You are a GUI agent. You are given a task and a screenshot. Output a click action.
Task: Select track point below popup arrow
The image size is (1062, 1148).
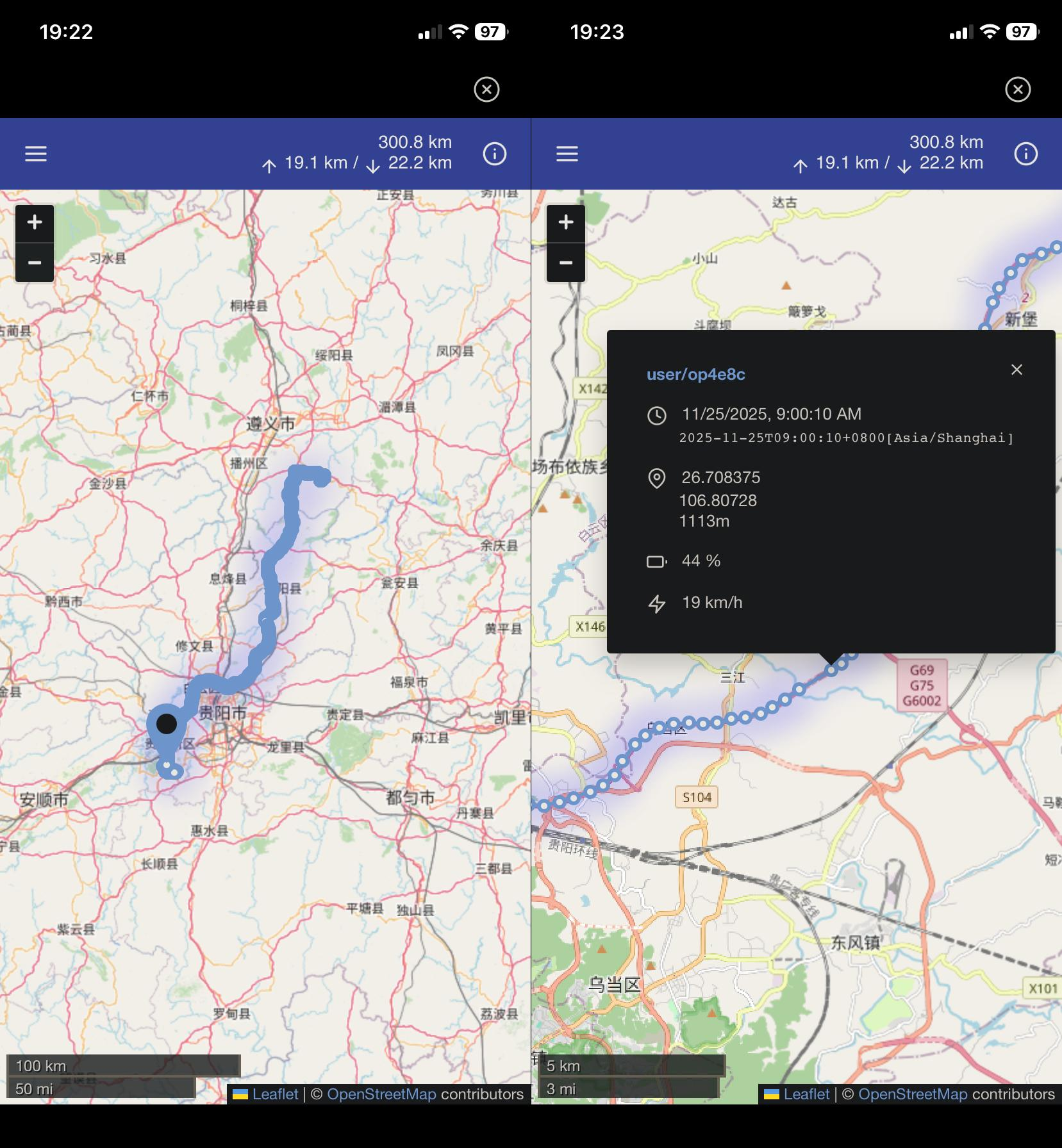831,670
